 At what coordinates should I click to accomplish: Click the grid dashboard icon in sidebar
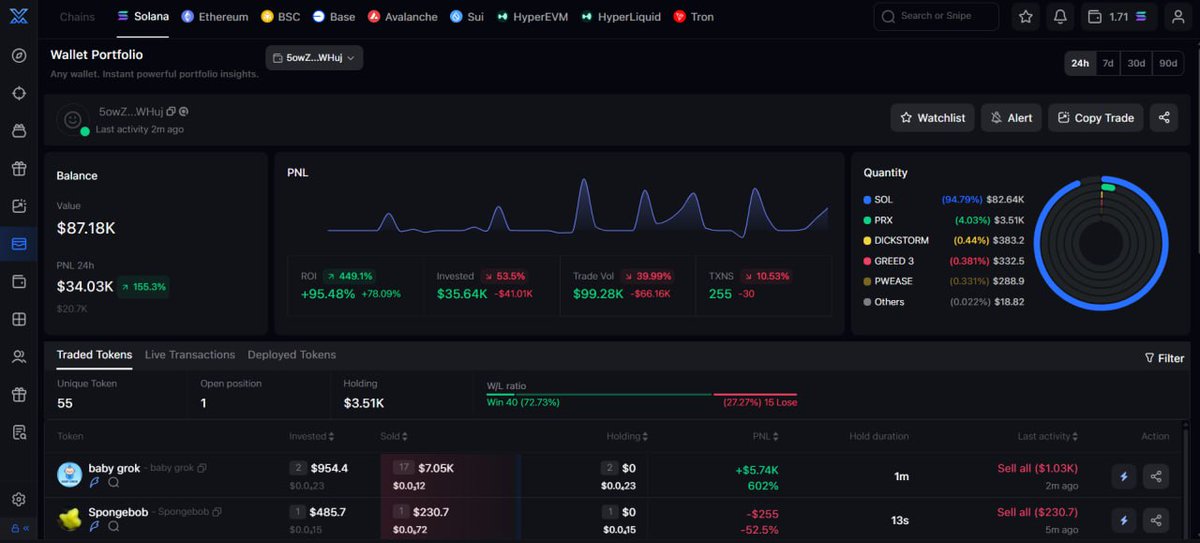(19, 319)
